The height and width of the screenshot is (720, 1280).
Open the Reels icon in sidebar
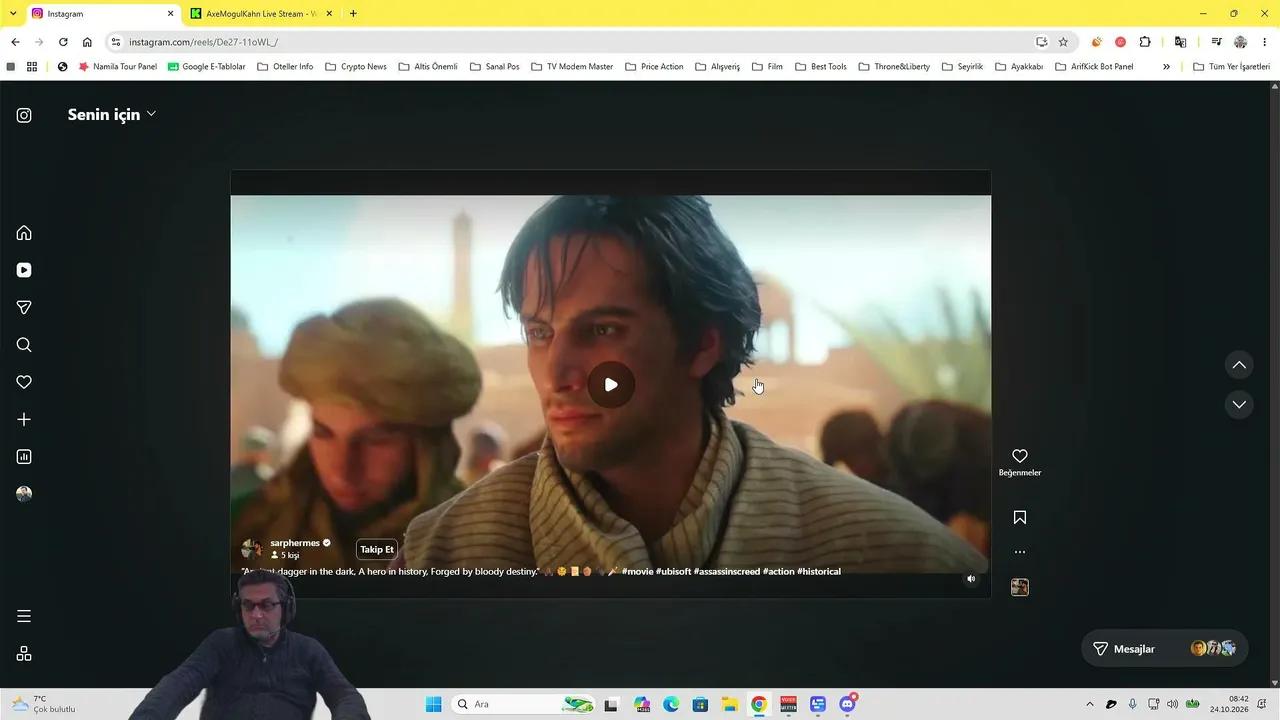coord(24,270)
